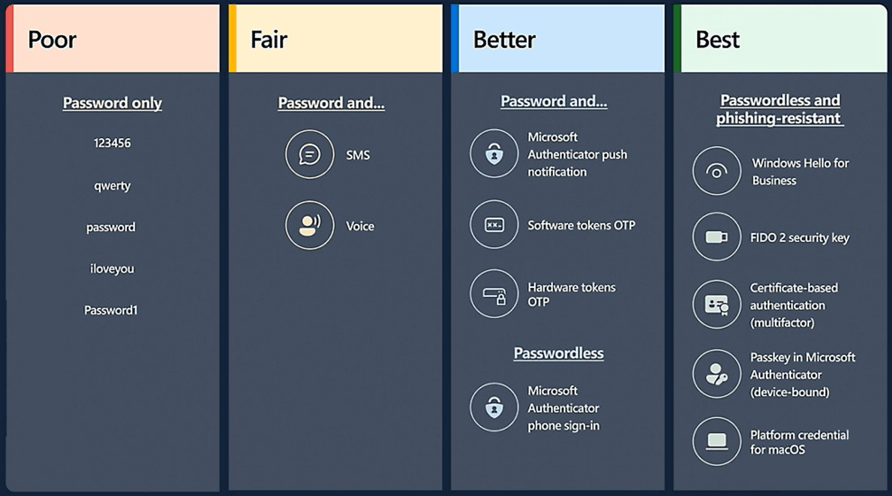Image resolution: width=892 pixels, height=496 pixels.
Task: Open the "Password only" underlined heading
Action: click(112, 103)
